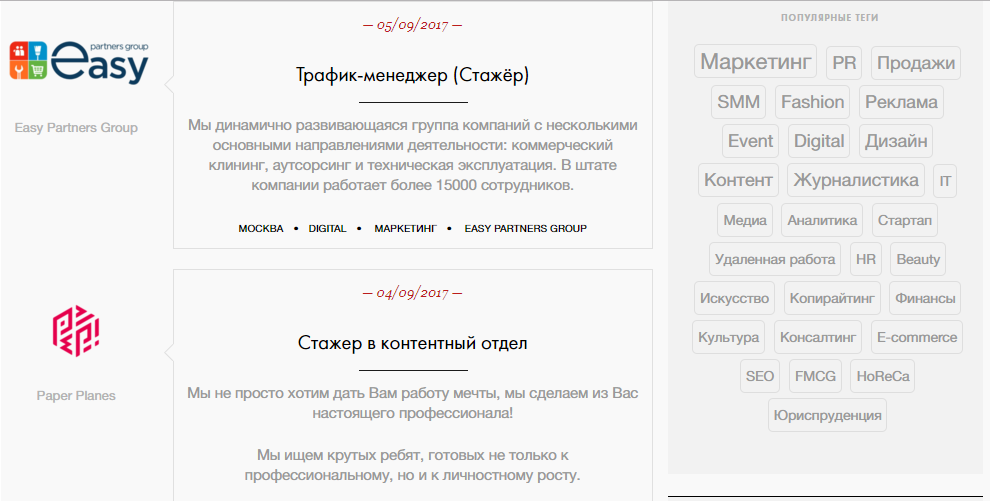Open the Easy Partners Group company name link
Viewport: 990px width, 501px height.
[76, 127]
